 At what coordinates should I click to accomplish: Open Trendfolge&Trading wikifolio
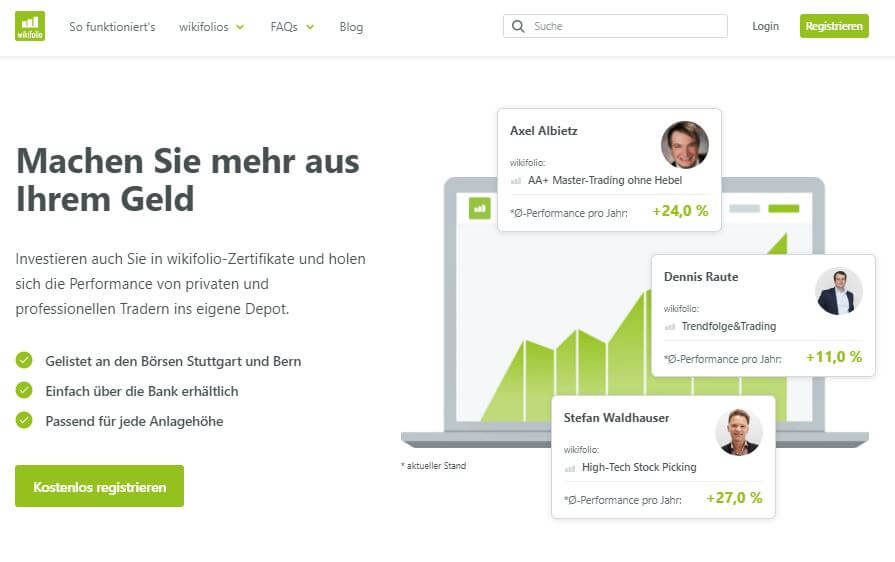tap(729, 326)
